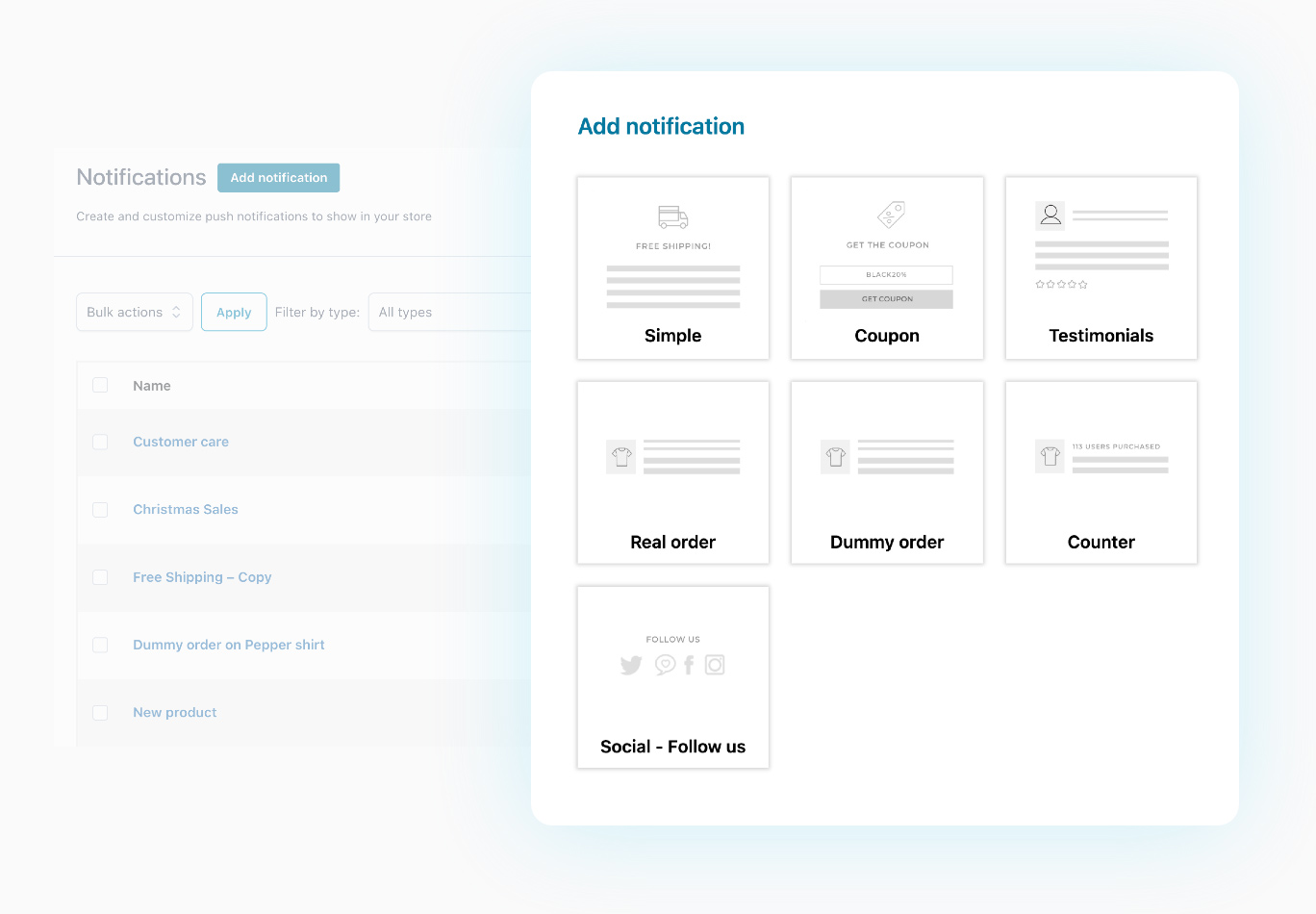Check the Customer care row checkbox
Screen dimensions: 1316x914
pyautogui.click(x=100, y=442)
